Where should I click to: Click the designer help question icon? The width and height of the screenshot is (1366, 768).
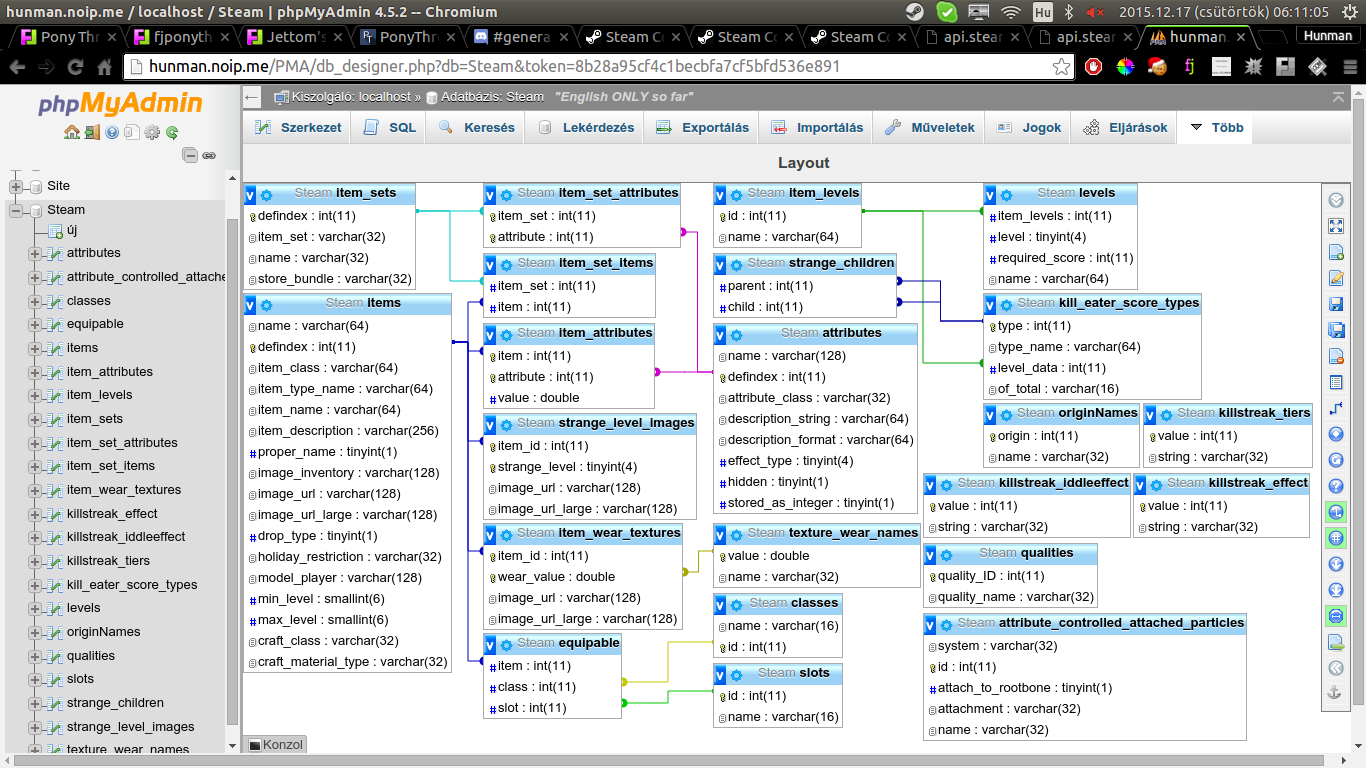(x=1336, y=486)
